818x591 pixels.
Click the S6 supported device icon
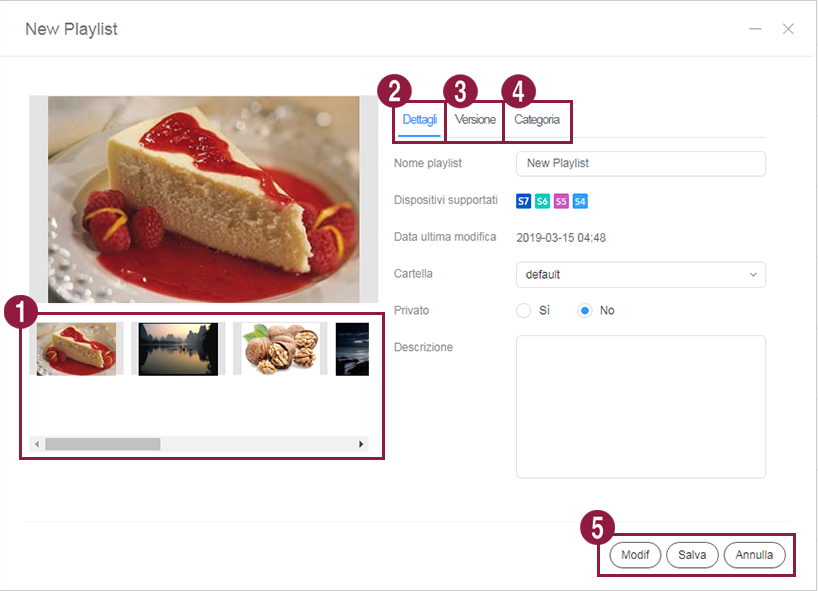coord(542,201)
